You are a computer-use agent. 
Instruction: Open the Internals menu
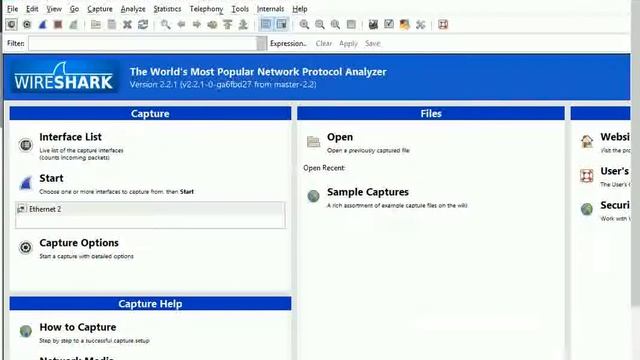270,9
